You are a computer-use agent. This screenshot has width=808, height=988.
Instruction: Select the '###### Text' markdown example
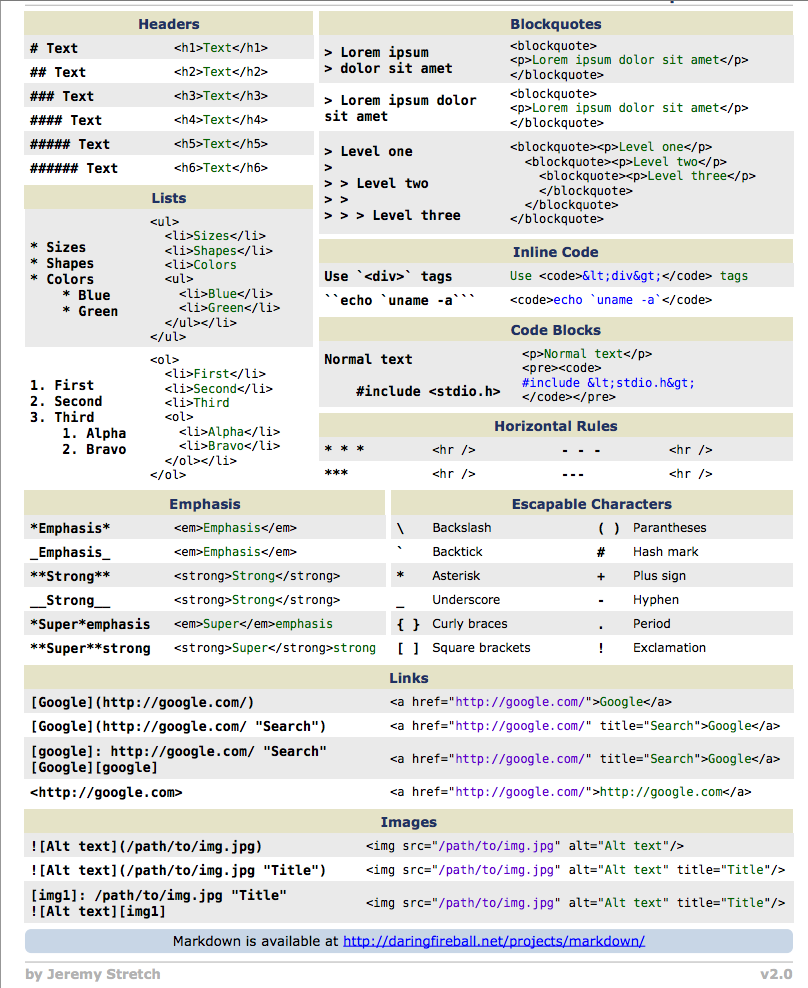[74, 168]
